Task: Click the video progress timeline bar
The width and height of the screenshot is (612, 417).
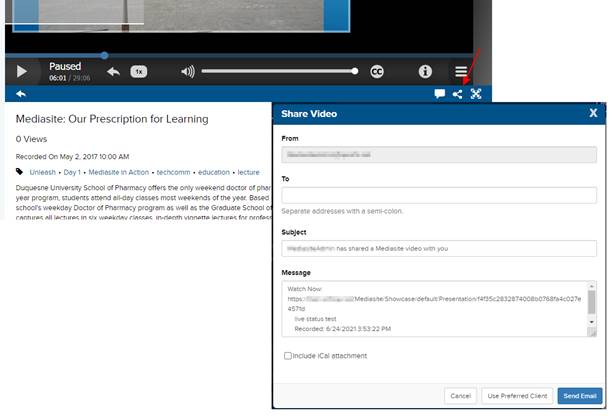Action: click(239, 55)
